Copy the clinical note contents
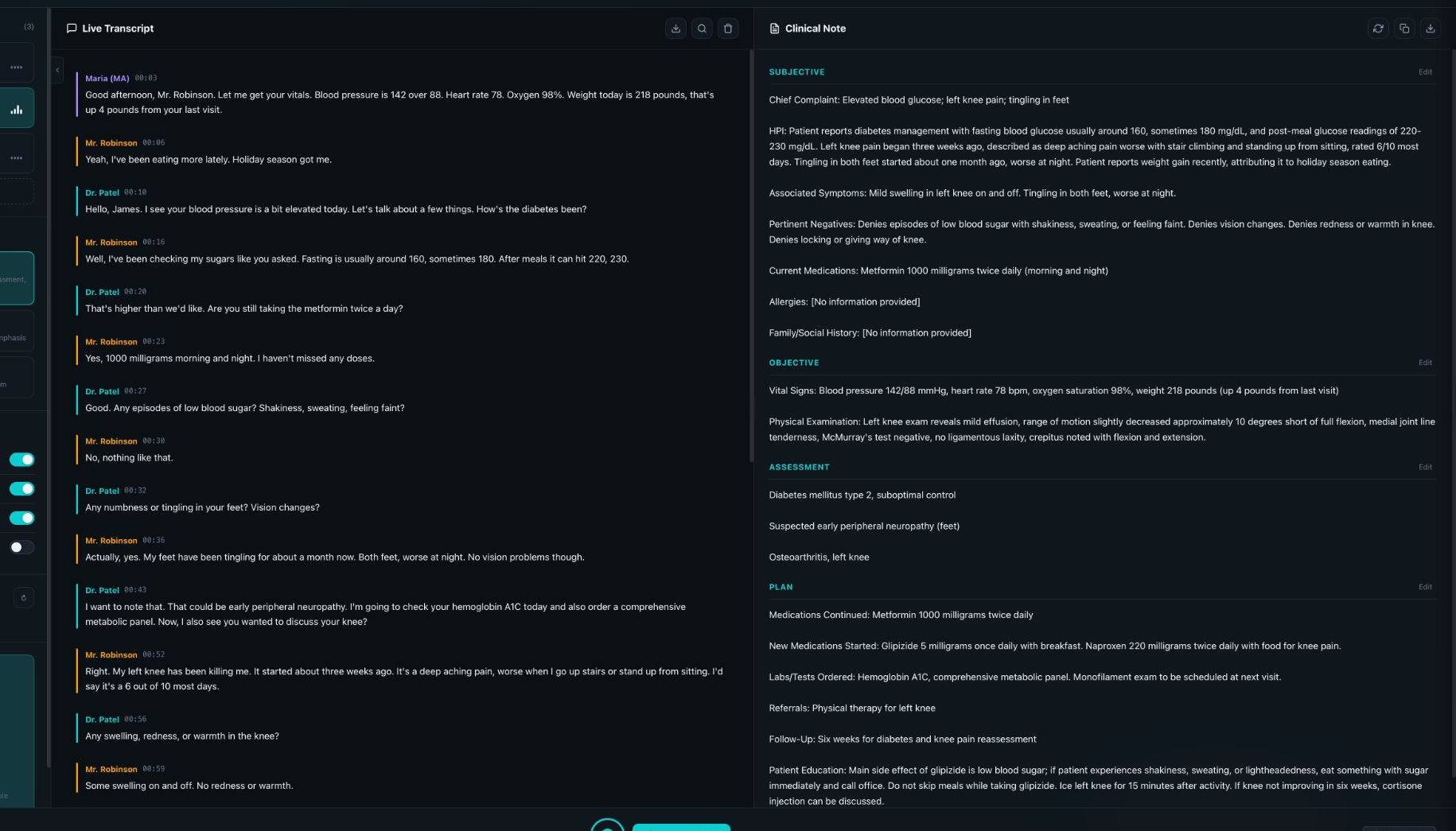The height and width of the screenshot is (831, 1456). point(1404,28)
